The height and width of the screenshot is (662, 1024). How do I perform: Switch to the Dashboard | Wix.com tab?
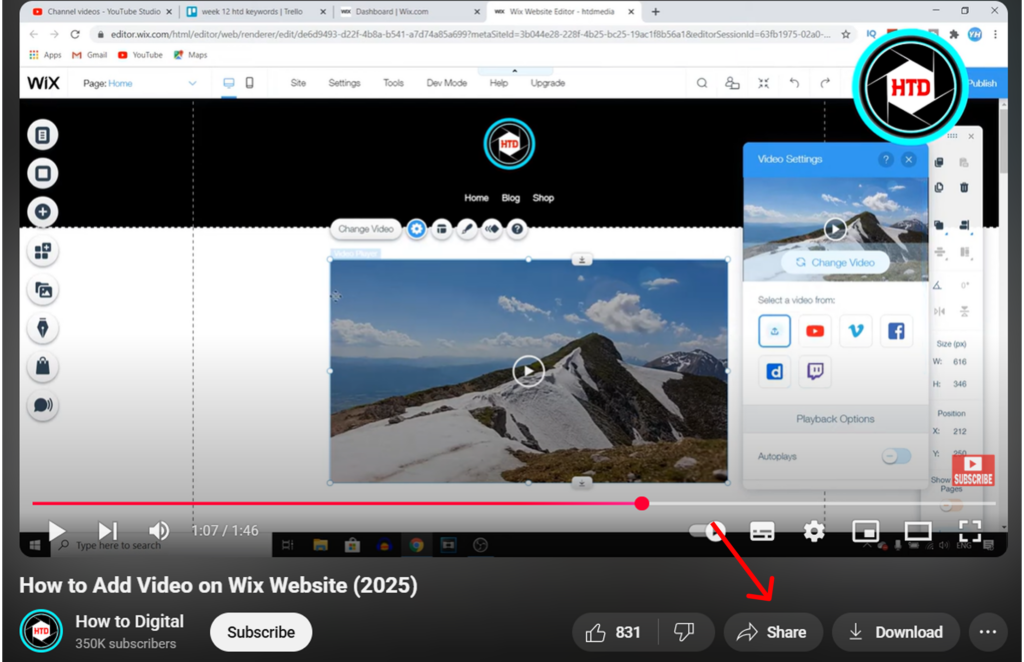point(409,12)
